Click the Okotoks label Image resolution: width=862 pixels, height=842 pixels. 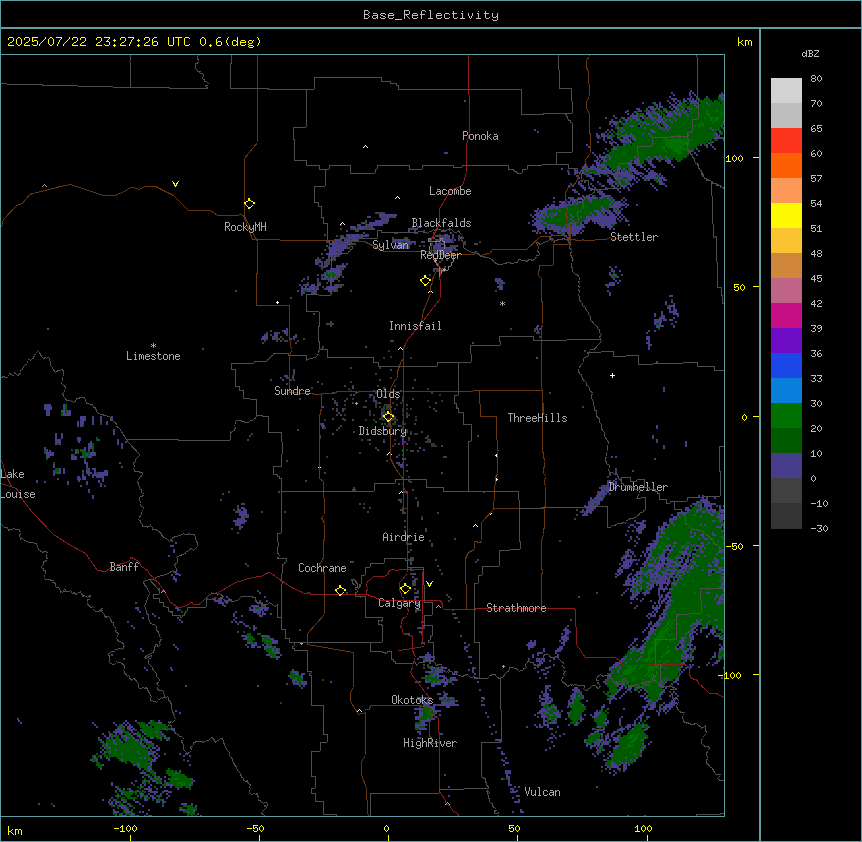click(x=412, y=700)
